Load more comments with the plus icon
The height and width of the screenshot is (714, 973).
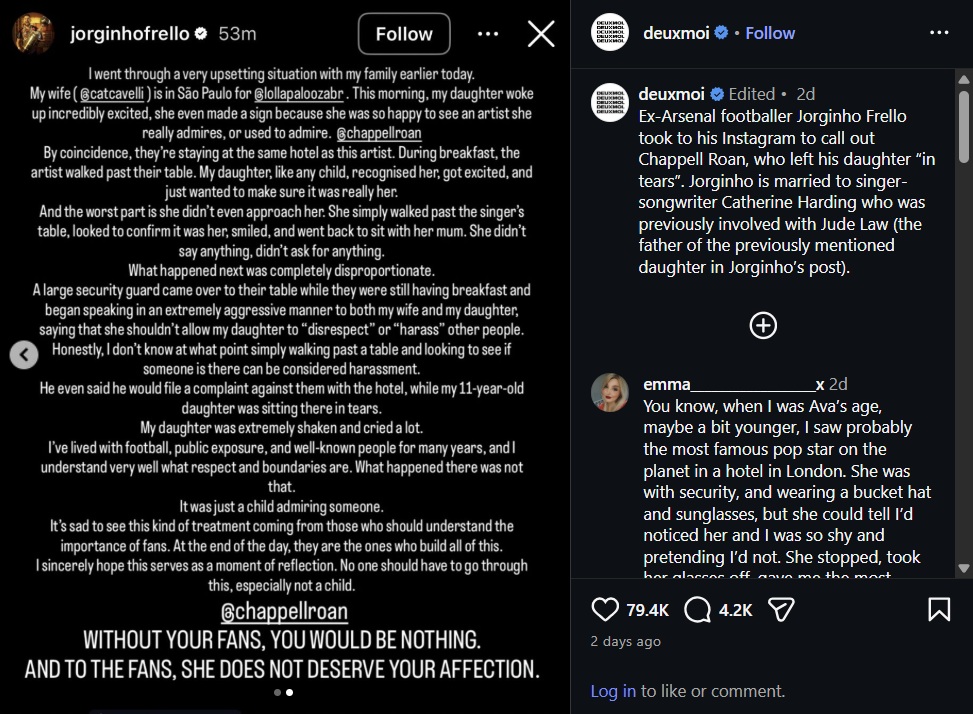tap(763, 325)
